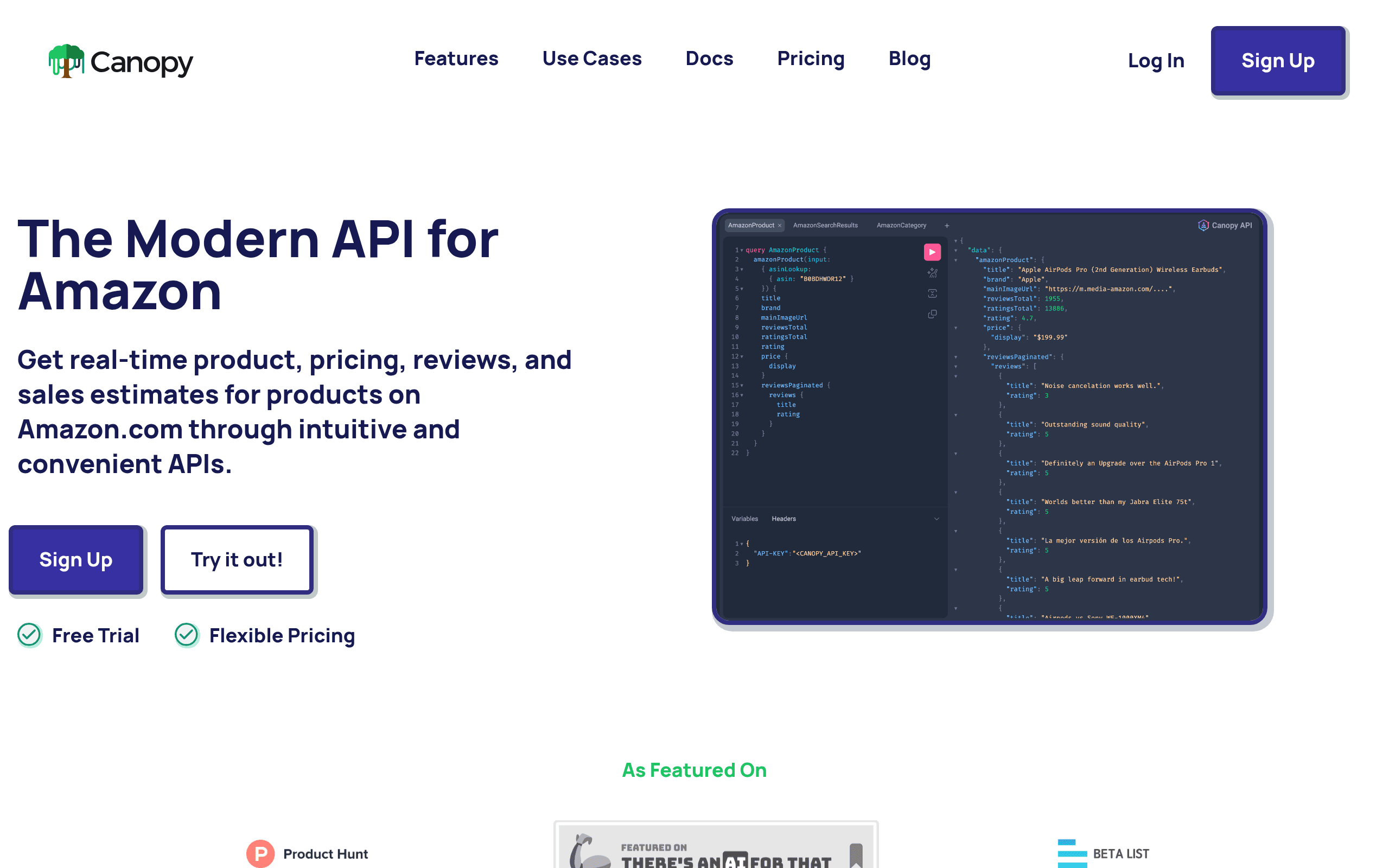Collapse the variables panel chevron
Viewport: 1389px width, 868px height.
[936, 519]
